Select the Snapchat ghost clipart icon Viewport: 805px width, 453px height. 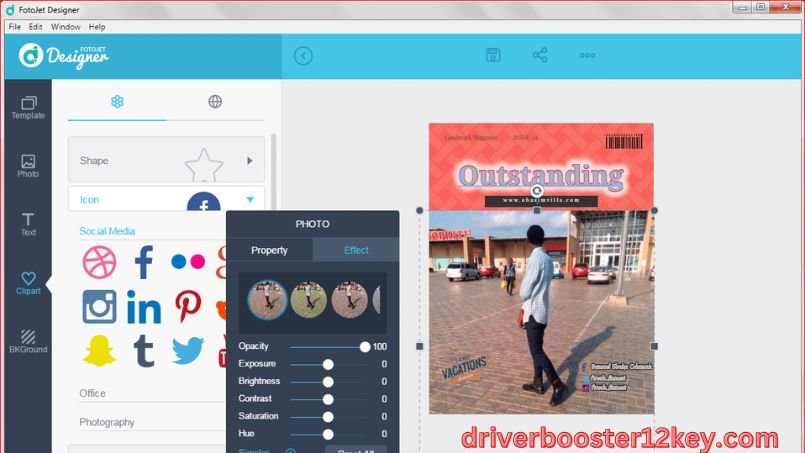99,351
